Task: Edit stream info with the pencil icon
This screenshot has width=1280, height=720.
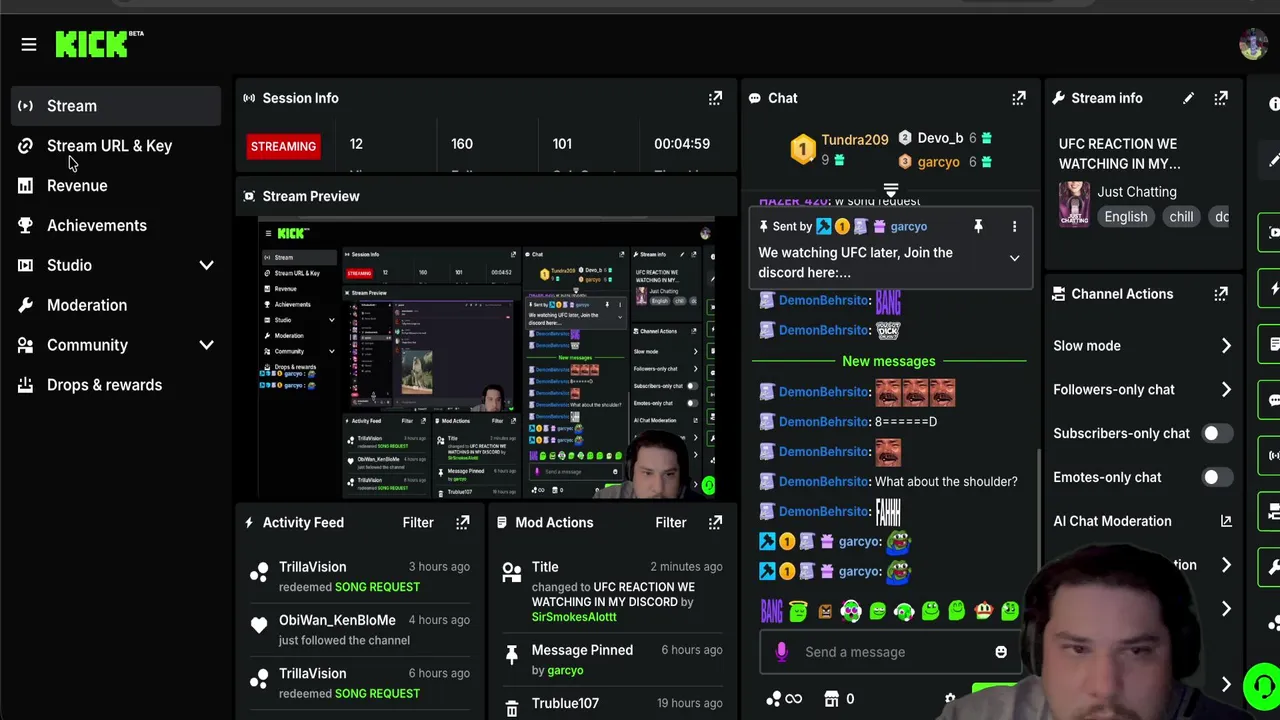Action: [x=1188, y=98]
